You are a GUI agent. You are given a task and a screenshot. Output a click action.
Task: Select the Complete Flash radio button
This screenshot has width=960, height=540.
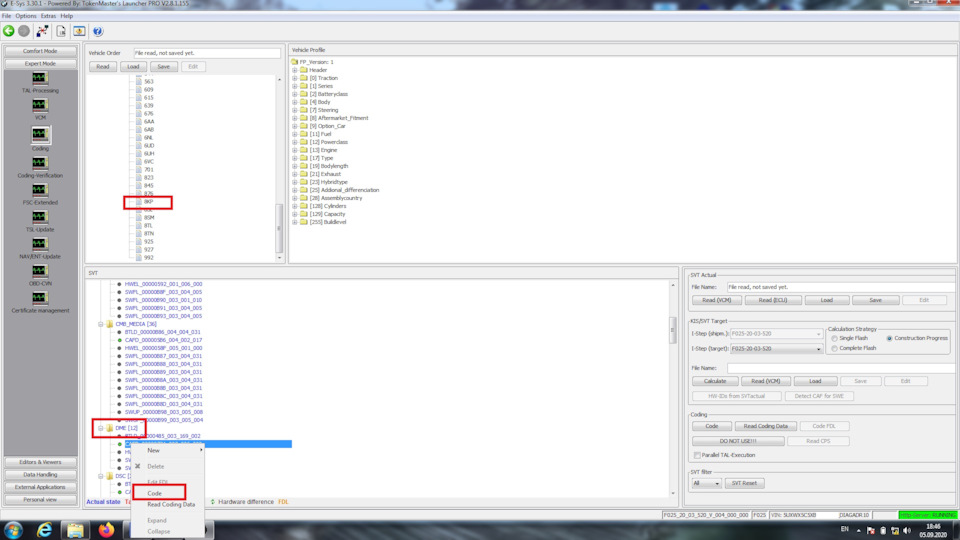[834, 348]
